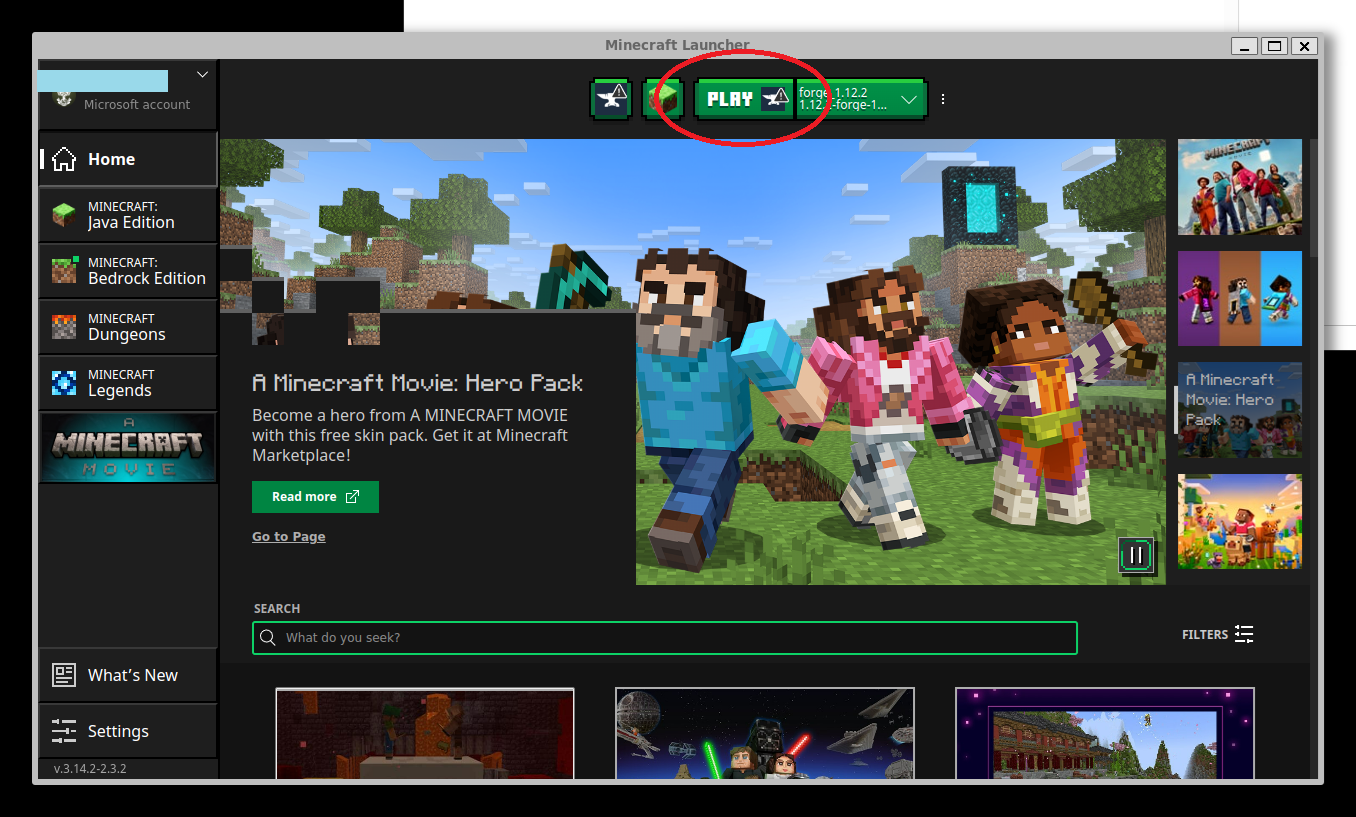Pause the hero carousel
1356x817 pixels.
tap(1137, 555)
